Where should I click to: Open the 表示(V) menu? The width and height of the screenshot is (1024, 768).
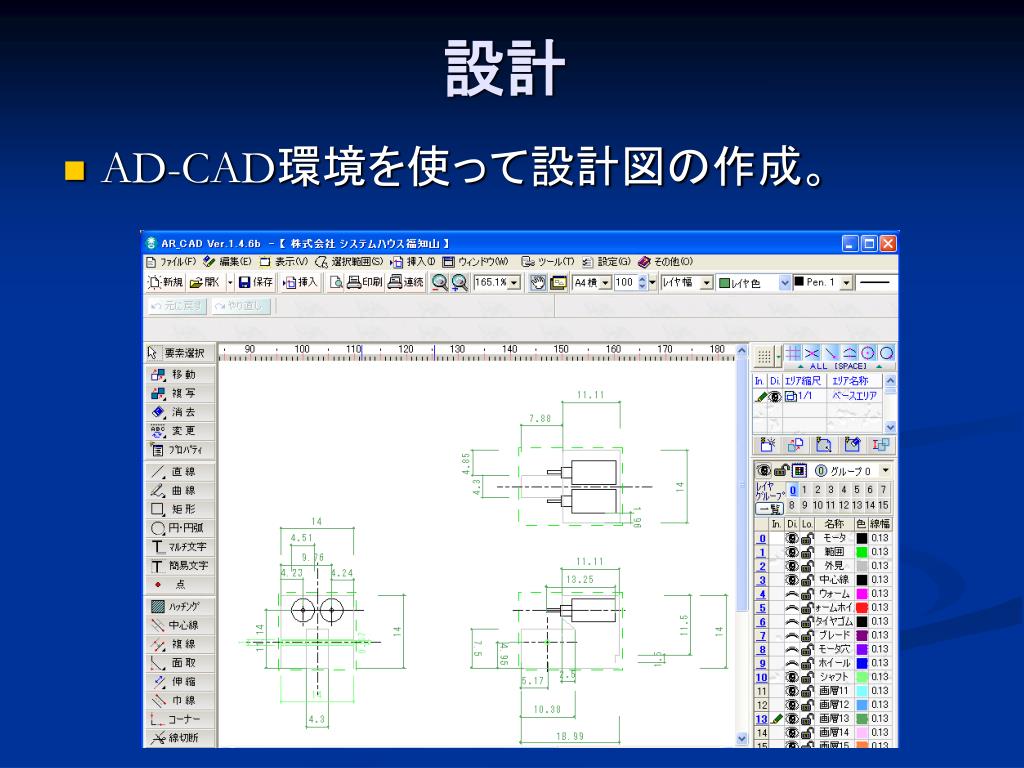point(284,262)
